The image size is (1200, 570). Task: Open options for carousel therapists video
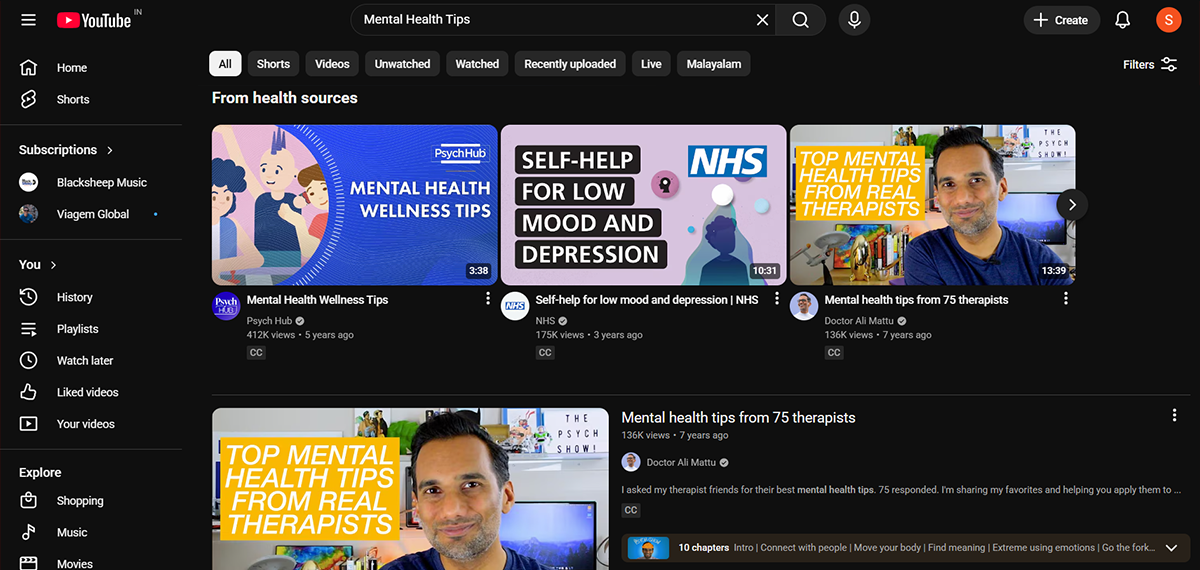[1066, 299]
